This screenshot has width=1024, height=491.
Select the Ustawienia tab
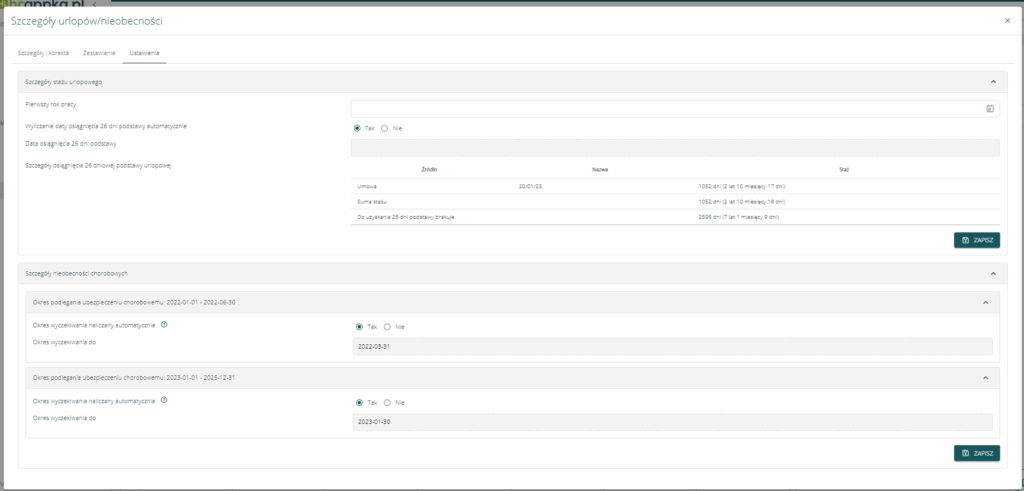pos(144,52)
